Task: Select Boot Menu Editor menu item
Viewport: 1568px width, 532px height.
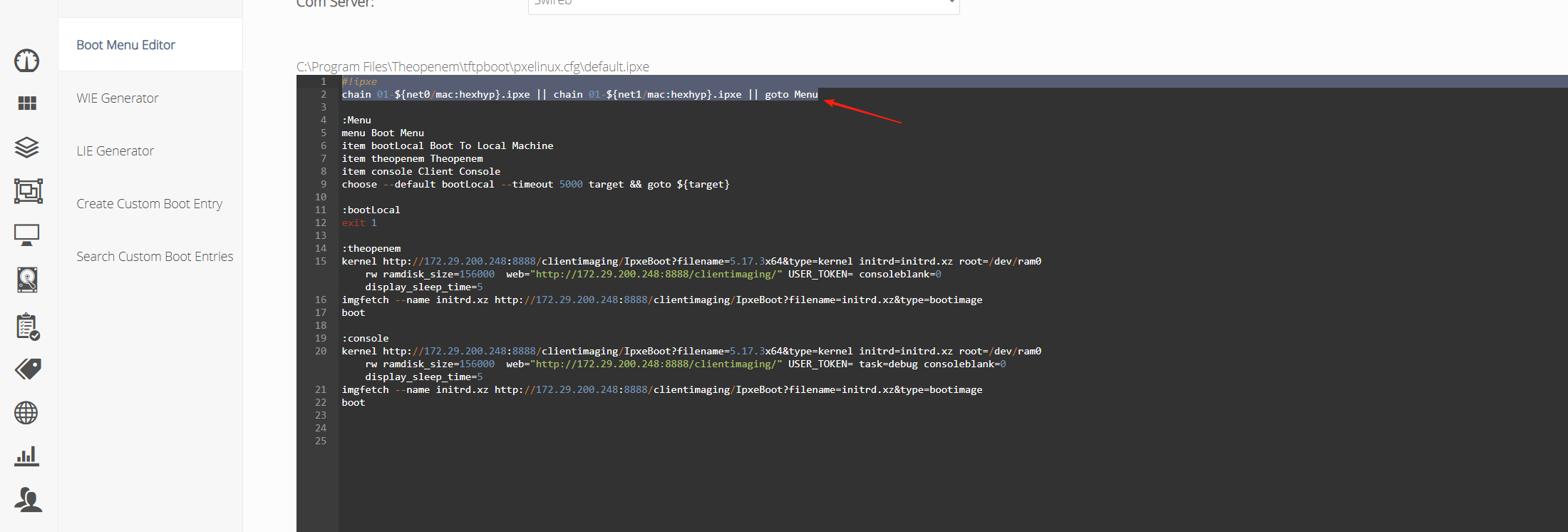Action: tap(125, 45)
